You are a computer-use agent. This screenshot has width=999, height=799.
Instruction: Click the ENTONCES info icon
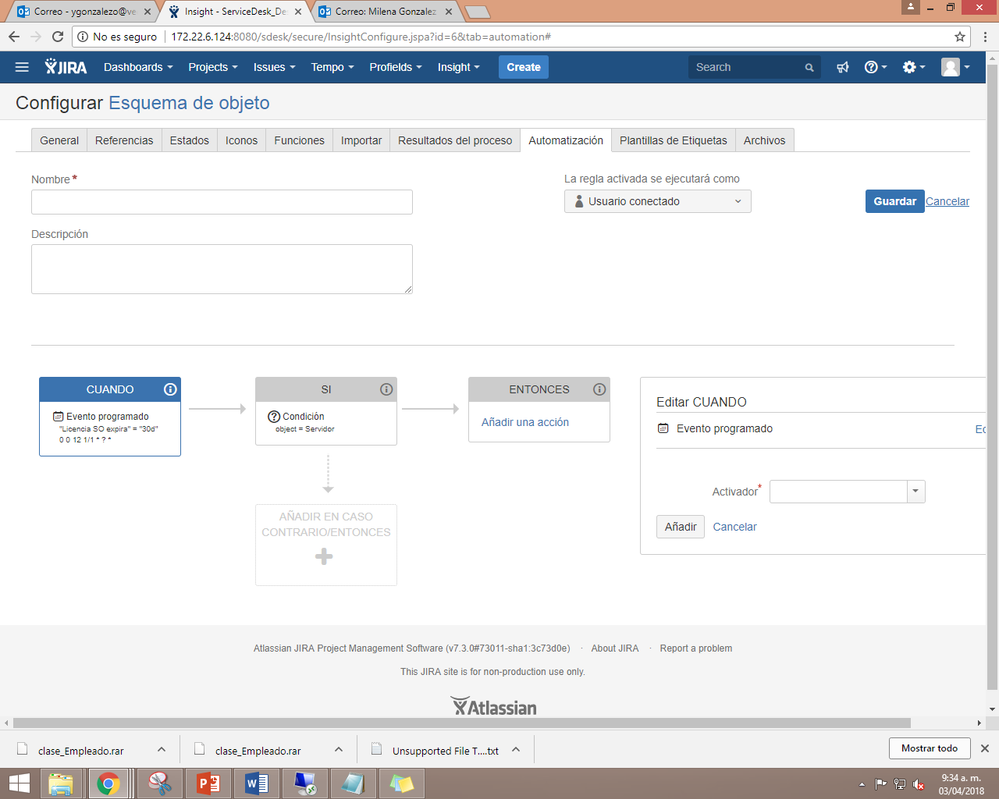599,389
